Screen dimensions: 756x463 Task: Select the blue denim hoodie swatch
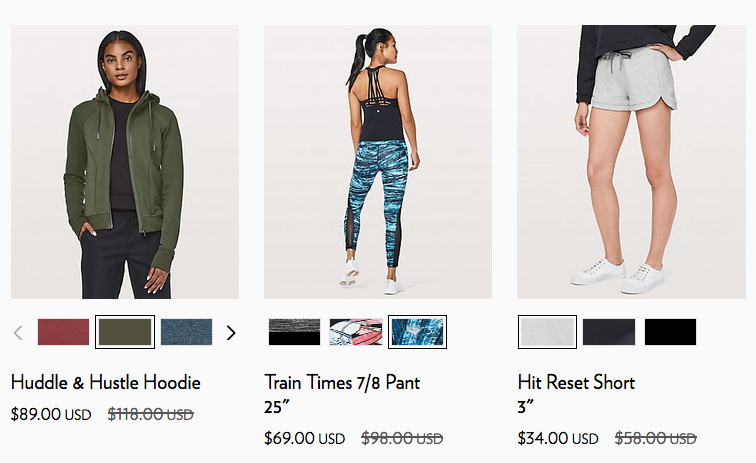tap(187, 332)
